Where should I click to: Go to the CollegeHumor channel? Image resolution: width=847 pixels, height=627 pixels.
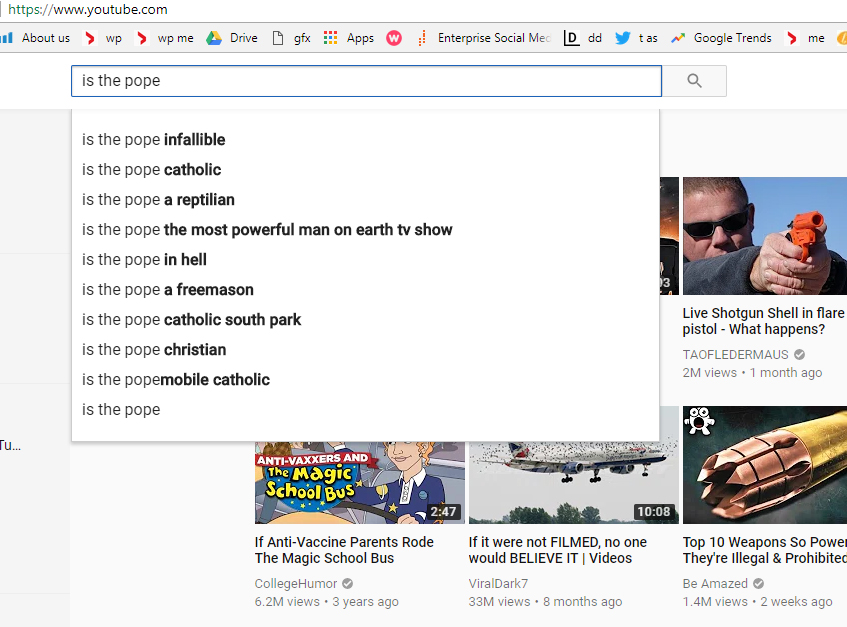pyautogui.click(x=297, y=583)
